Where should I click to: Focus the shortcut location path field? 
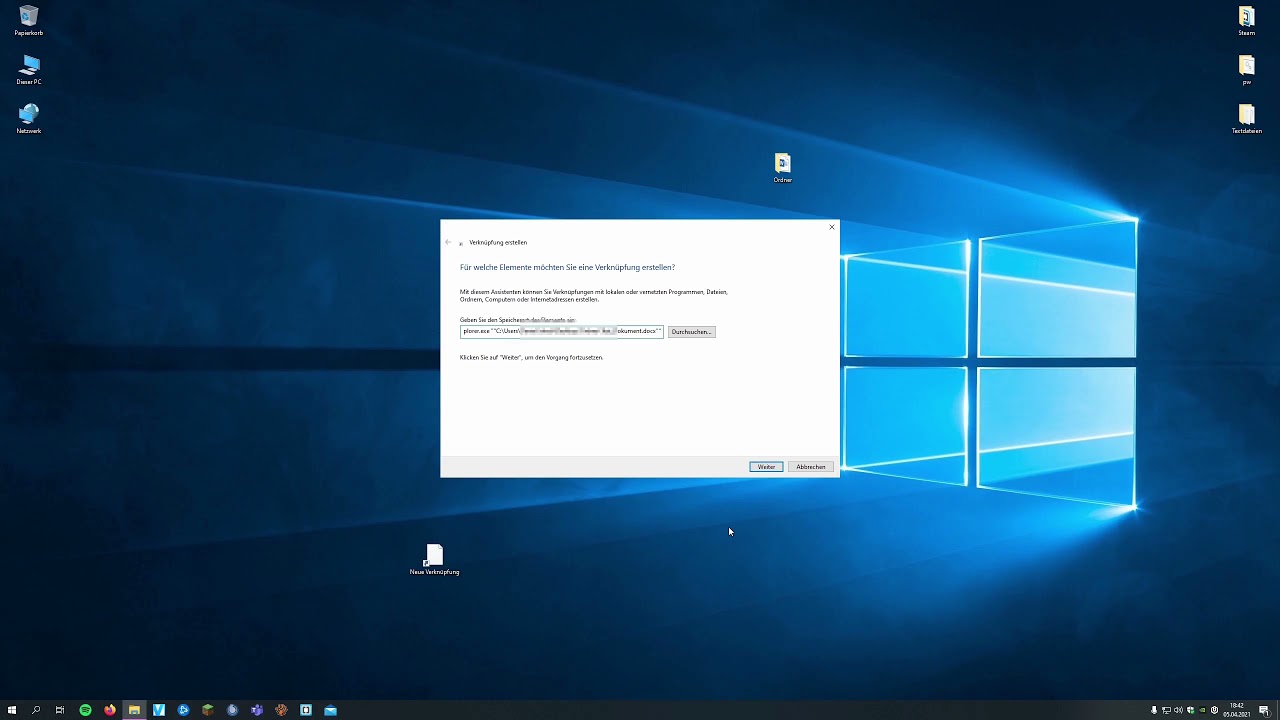(562, 331)
